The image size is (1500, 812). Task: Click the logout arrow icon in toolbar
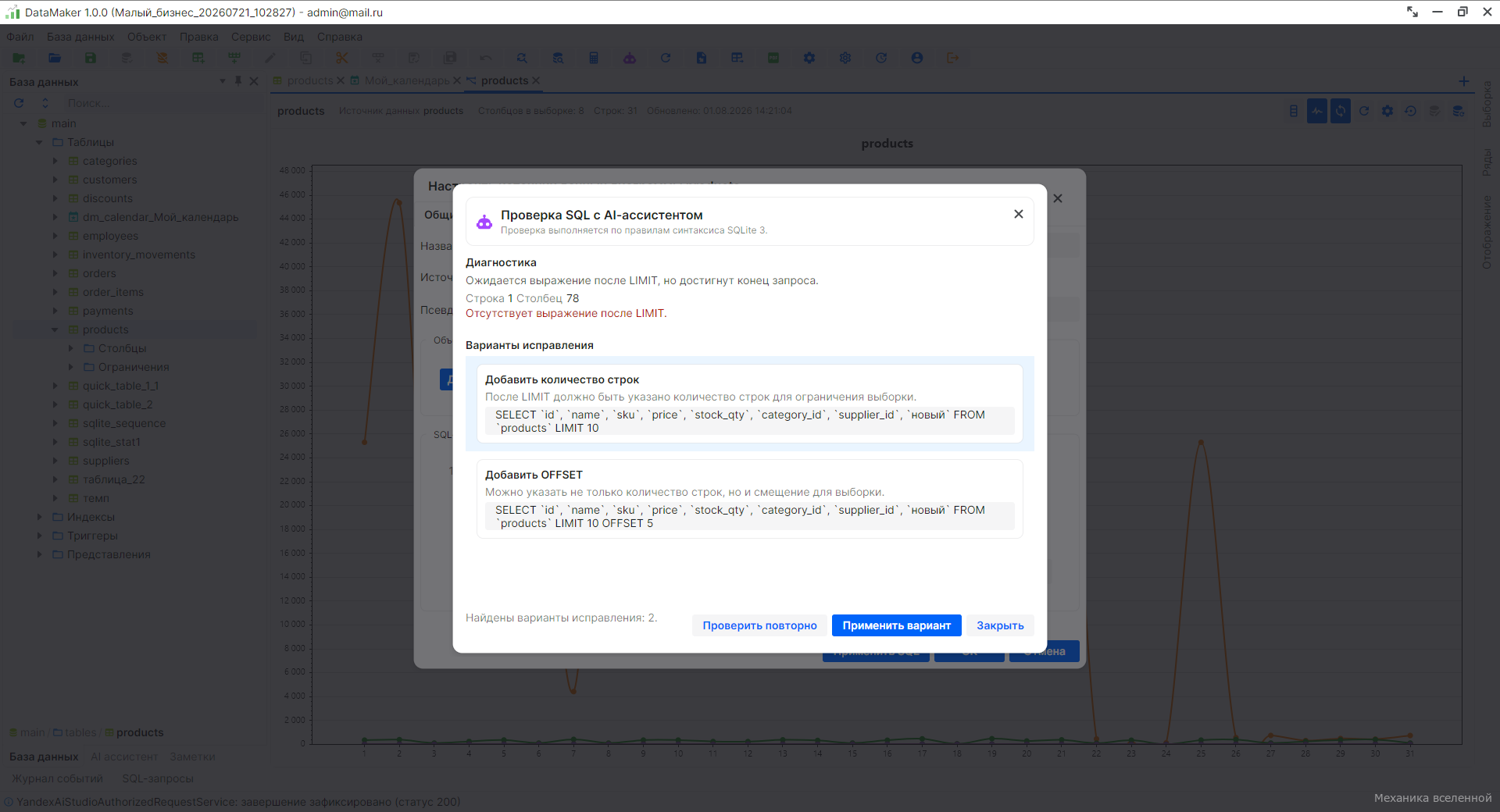click(953, 58)
